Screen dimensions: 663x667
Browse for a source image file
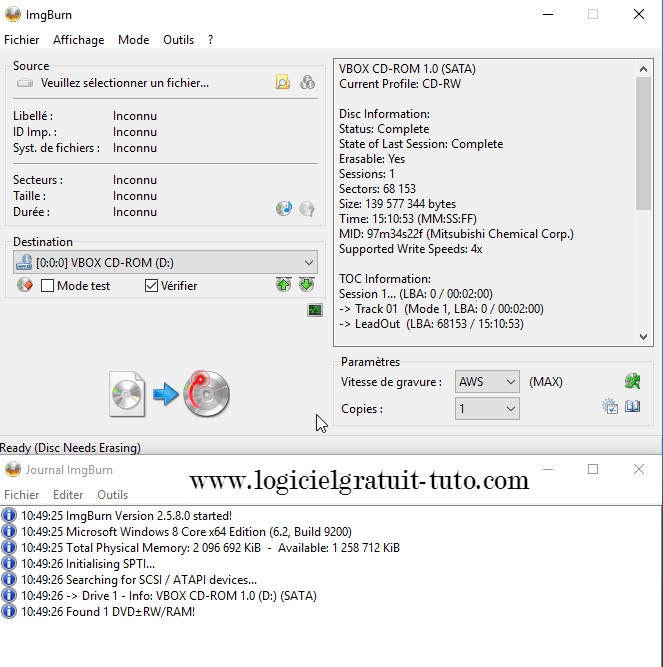pos(283,82)
